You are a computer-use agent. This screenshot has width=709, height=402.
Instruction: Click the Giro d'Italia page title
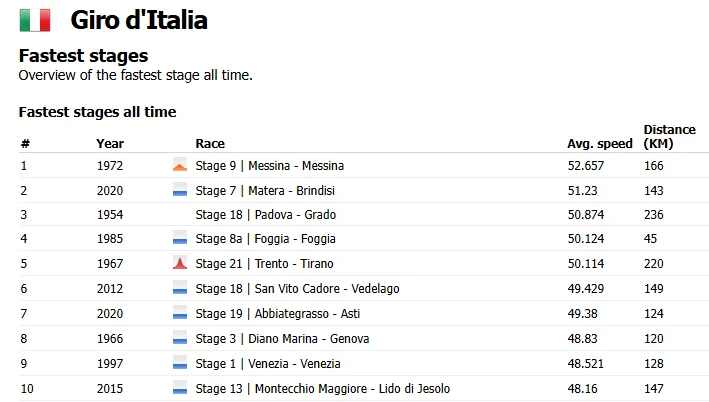coord(139,20)
